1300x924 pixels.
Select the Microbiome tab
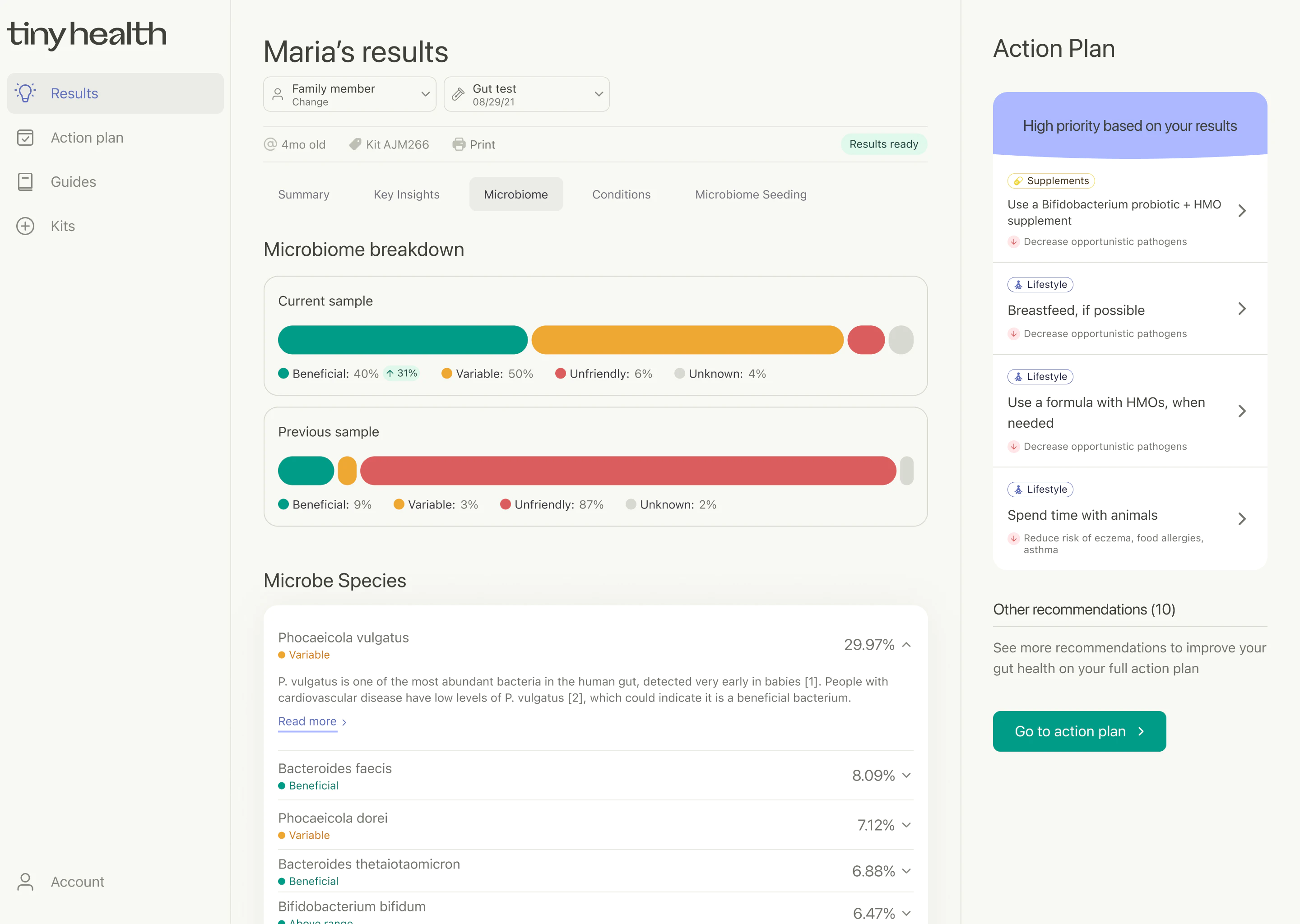click(515, 194)
